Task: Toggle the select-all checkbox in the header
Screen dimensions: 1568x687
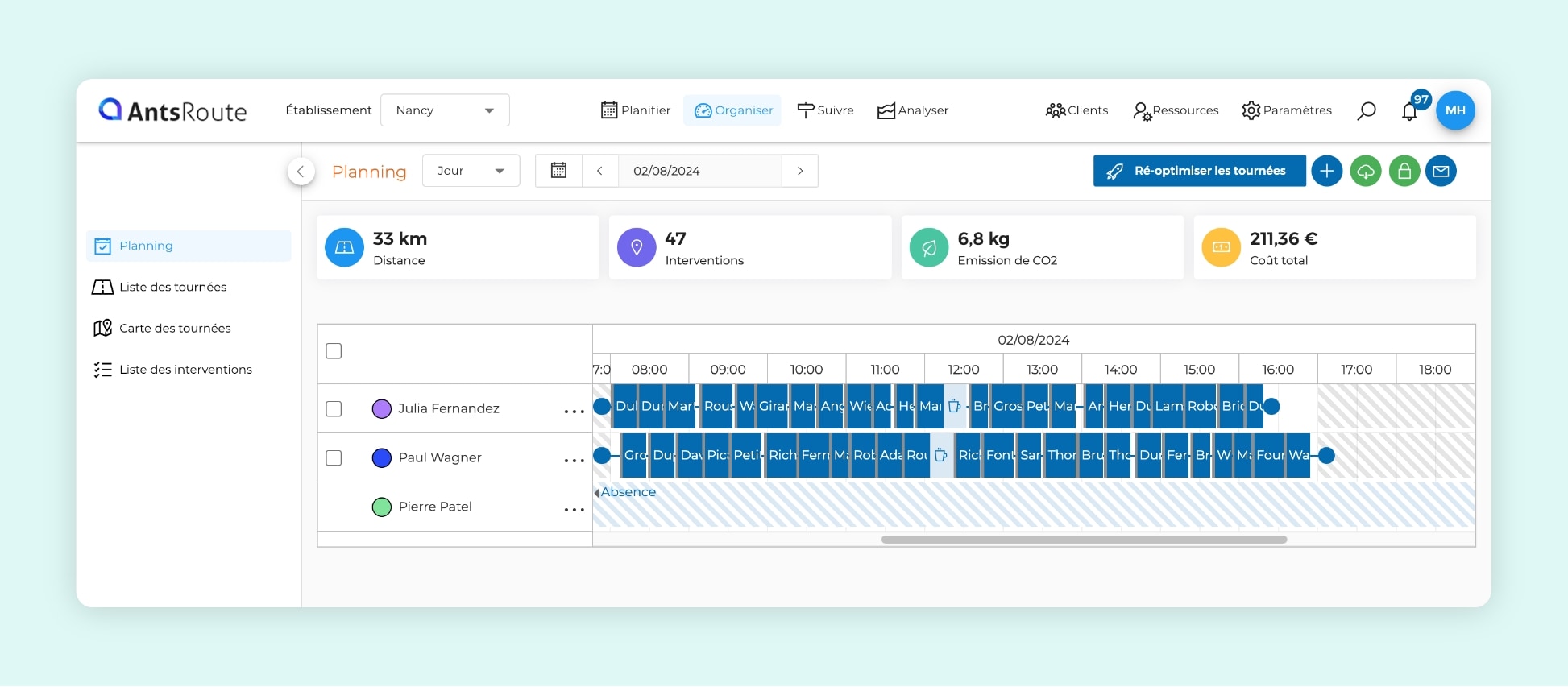Action: pos(334,351)
